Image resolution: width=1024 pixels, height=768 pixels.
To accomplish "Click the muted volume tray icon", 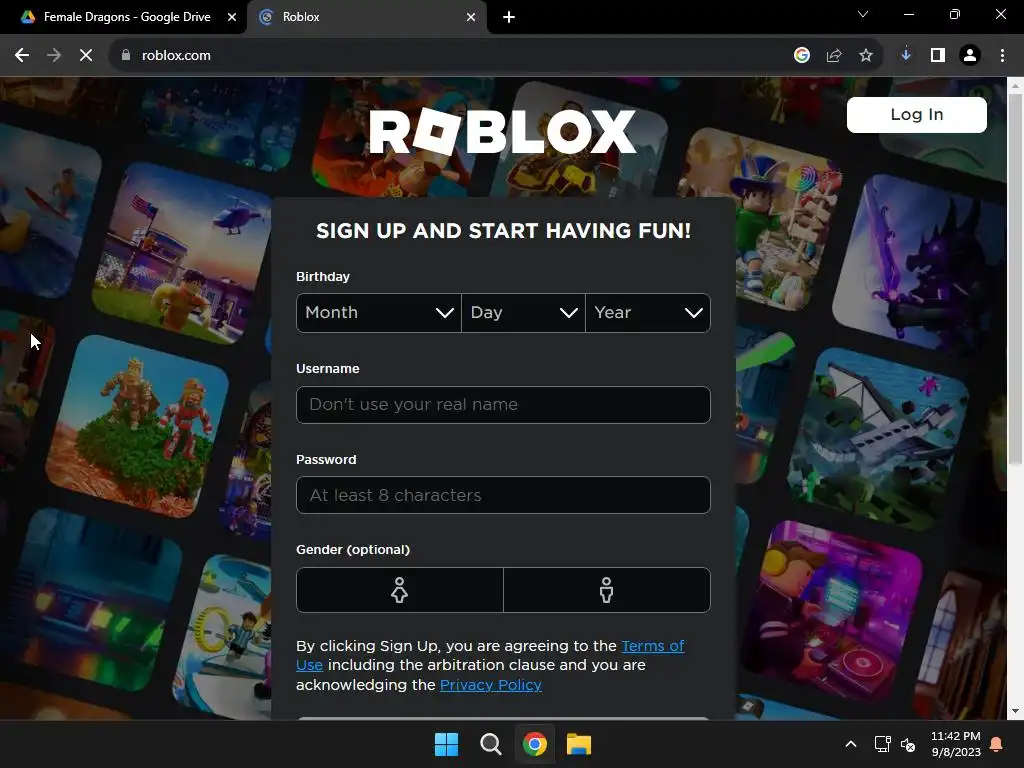I will [x=908, y=744].
